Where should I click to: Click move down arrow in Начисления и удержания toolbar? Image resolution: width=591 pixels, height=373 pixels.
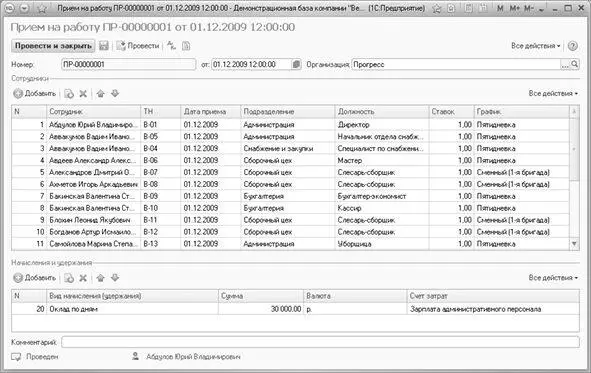(x=115, y=278)
